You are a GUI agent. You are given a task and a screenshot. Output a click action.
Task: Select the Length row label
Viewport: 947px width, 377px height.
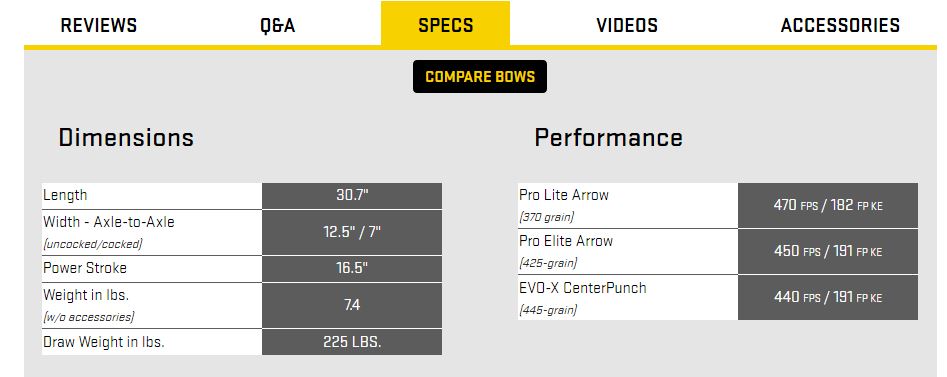pyautogui.click(x=65, y=195)
